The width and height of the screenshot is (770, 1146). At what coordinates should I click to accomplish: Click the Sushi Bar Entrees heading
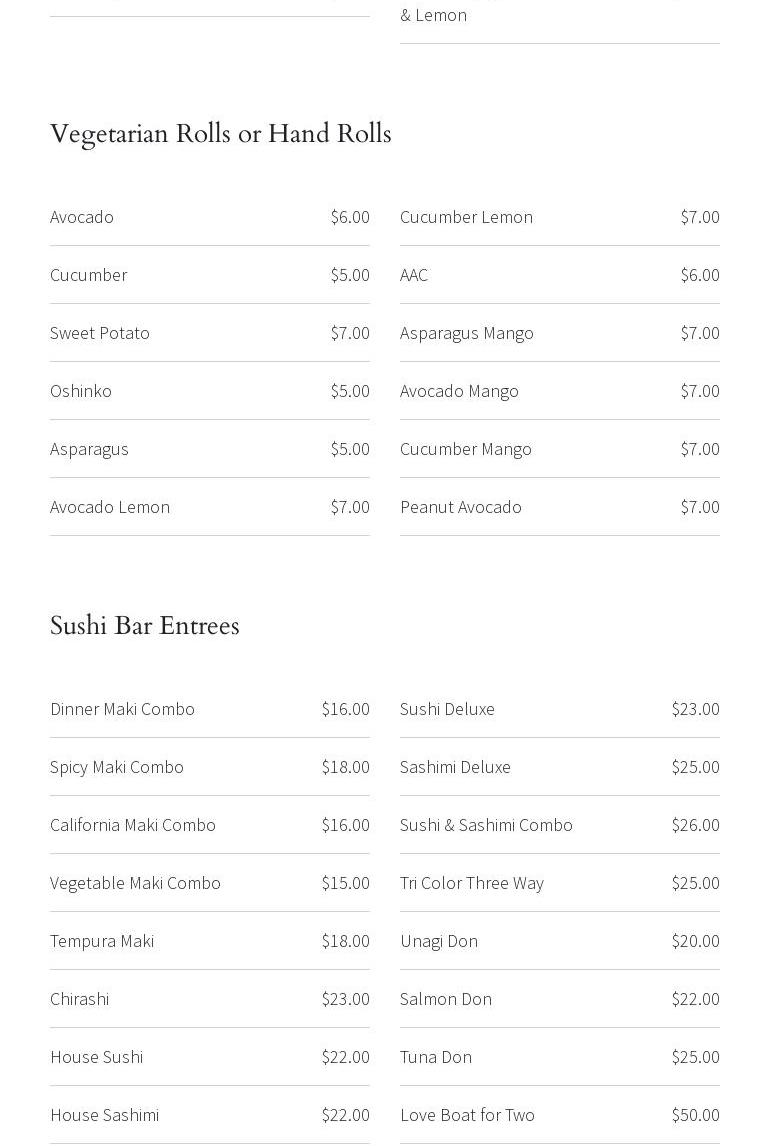tap(145, 626)
